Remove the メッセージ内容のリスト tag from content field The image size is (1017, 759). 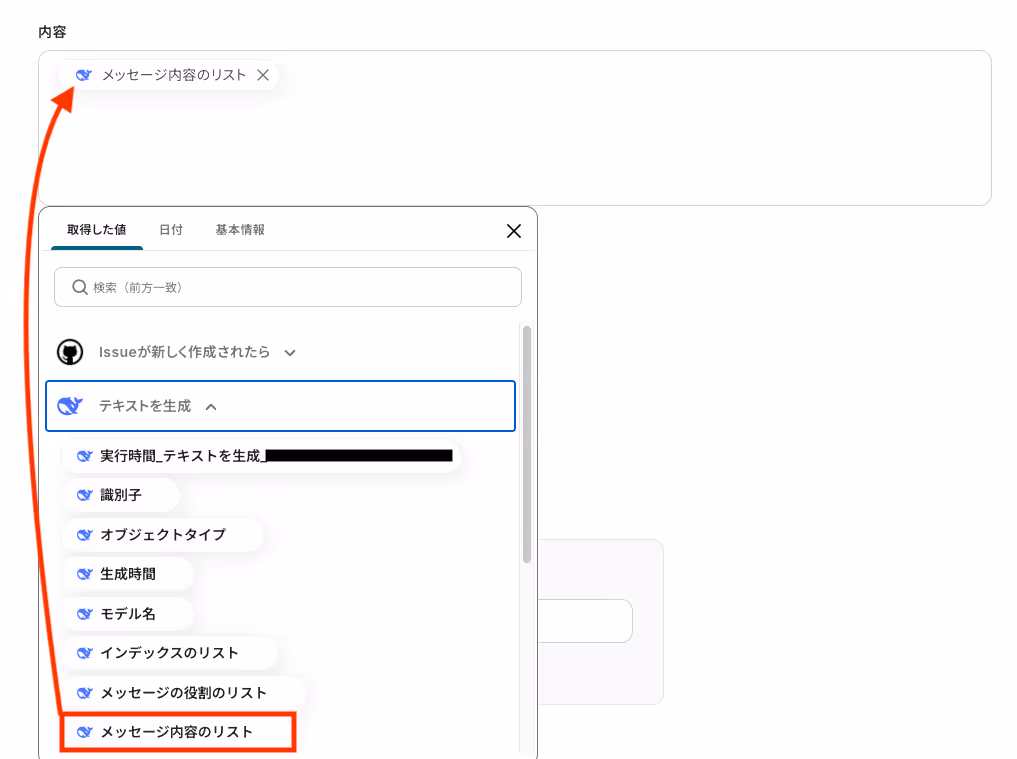[x=263, y=75]
